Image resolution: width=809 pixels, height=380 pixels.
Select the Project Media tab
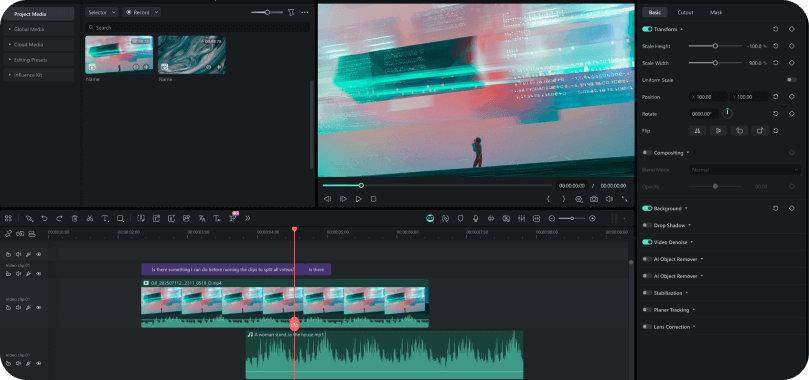(x=39, y=14)
